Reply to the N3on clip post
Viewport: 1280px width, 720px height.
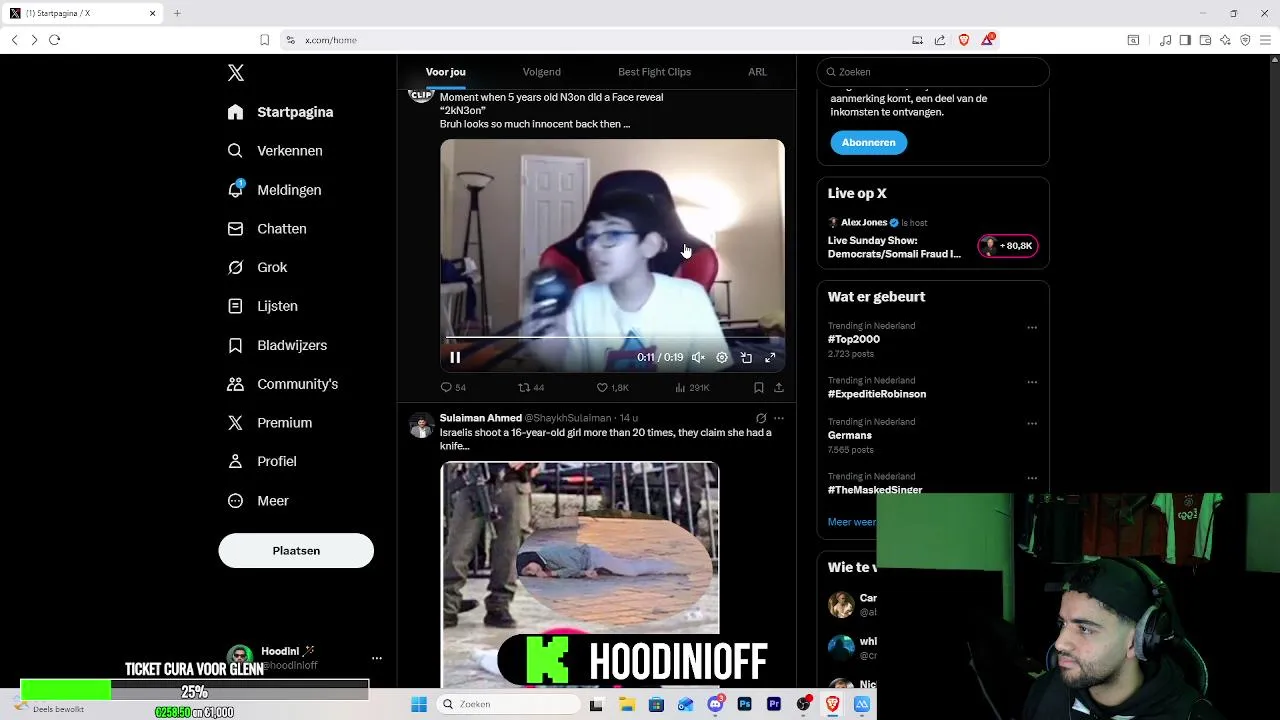(x=453, y=387)
